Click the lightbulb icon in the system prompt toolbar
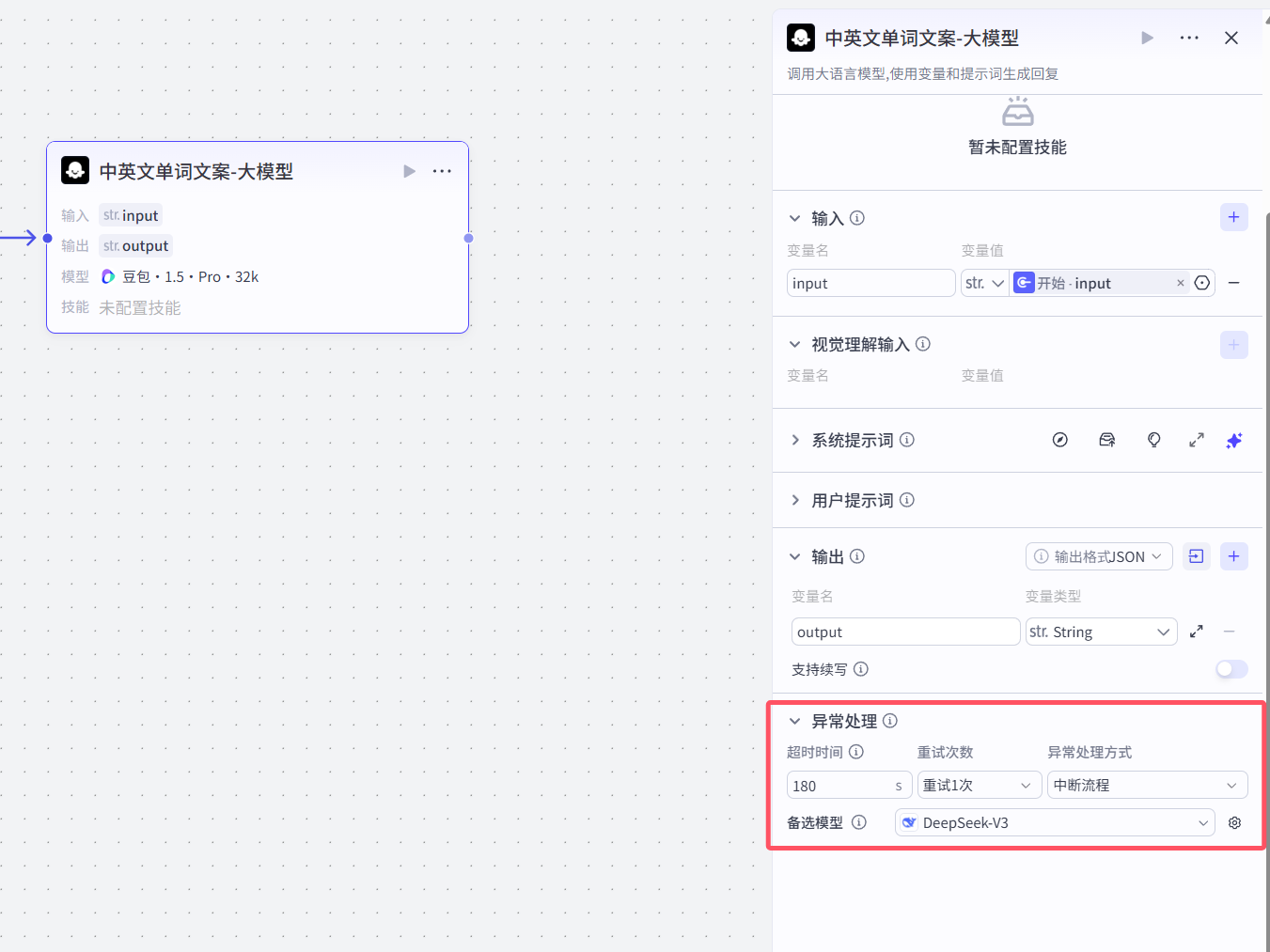 pyautogui.click(x=1154, y=440)
